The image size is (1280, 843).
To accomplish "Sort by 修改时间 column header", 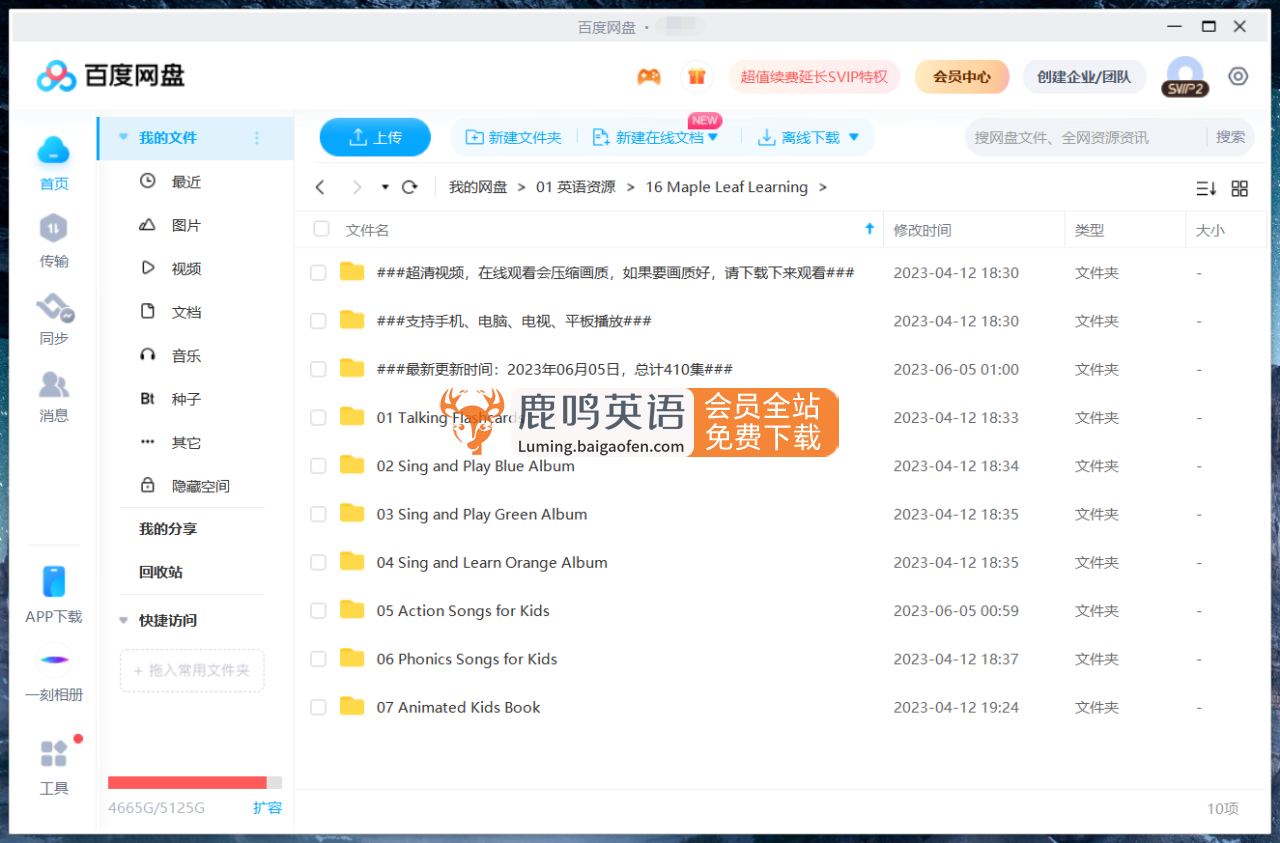I will pos(922,230).
